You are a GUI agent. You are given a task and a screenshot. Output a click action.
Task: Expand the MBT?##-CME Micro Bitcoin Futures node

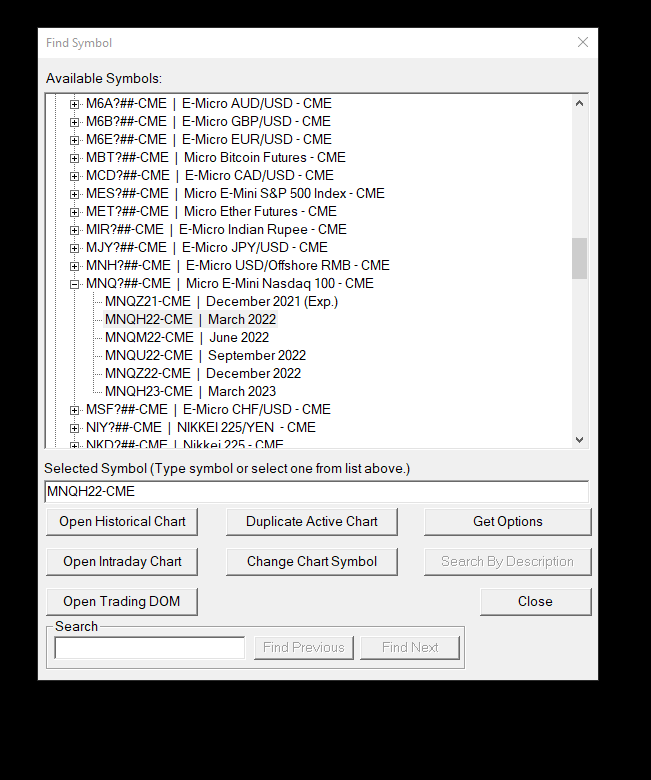pos(74,158)
